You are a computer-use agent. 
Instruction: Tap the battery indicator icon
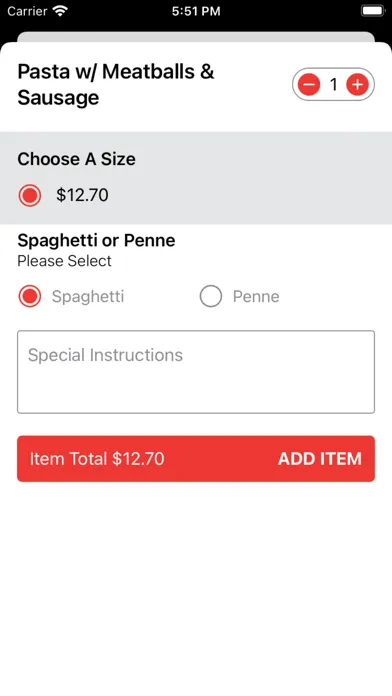click(x=372, y=11)
